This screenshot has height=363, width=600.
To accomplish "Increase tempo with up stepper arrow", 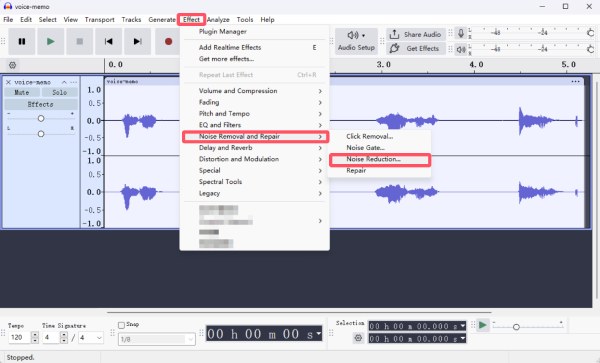I will pos(35,335).
